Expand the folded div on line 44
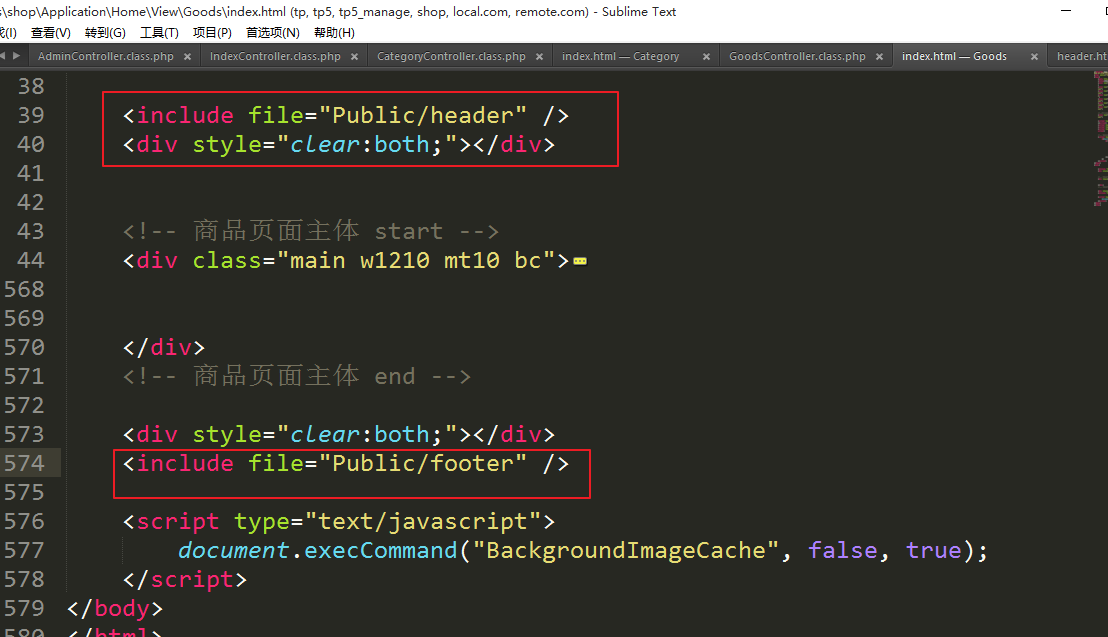This screenshot has height=637, width=1108. [x=579, y=262]
